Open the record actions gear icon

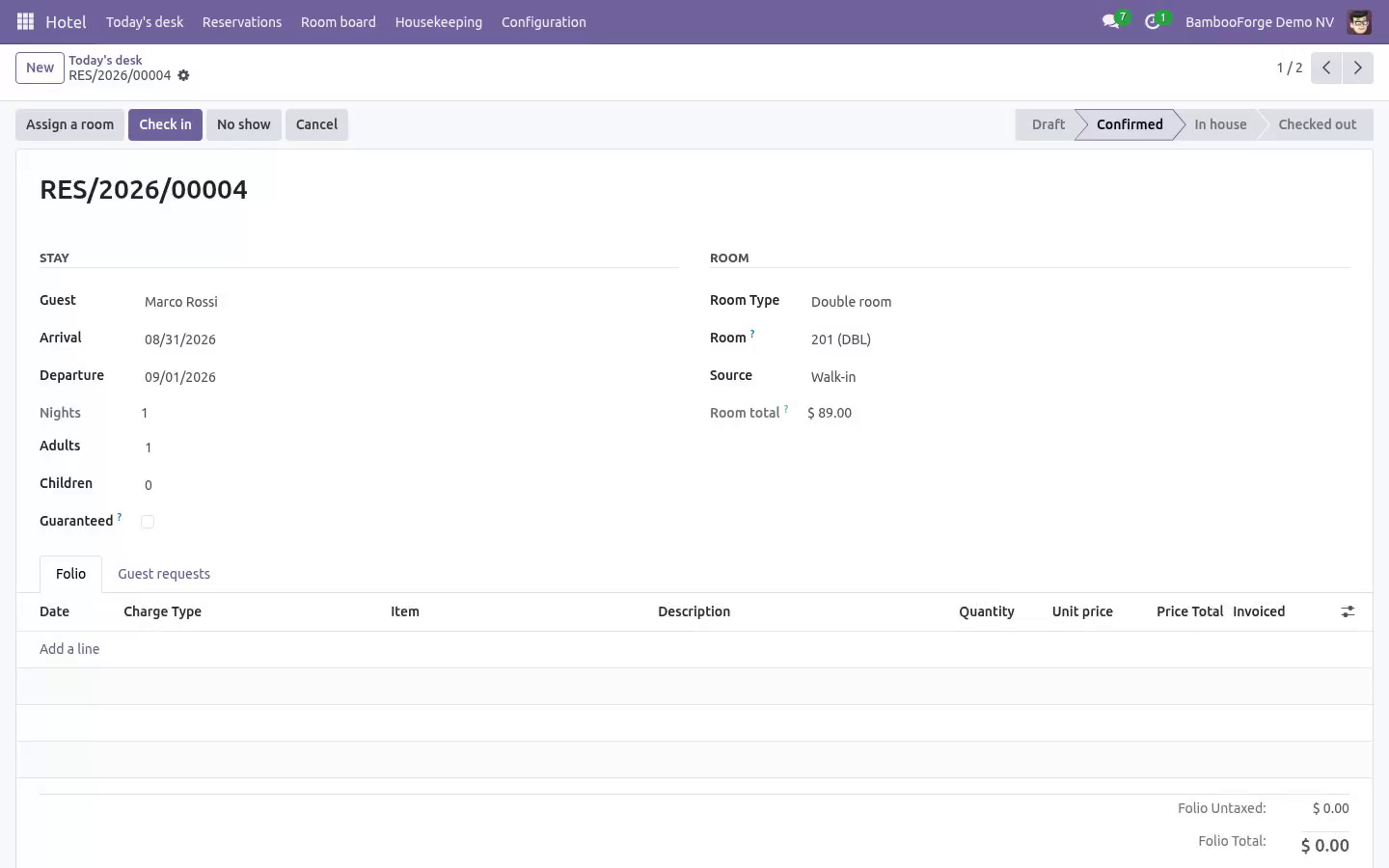click(183, 75)
